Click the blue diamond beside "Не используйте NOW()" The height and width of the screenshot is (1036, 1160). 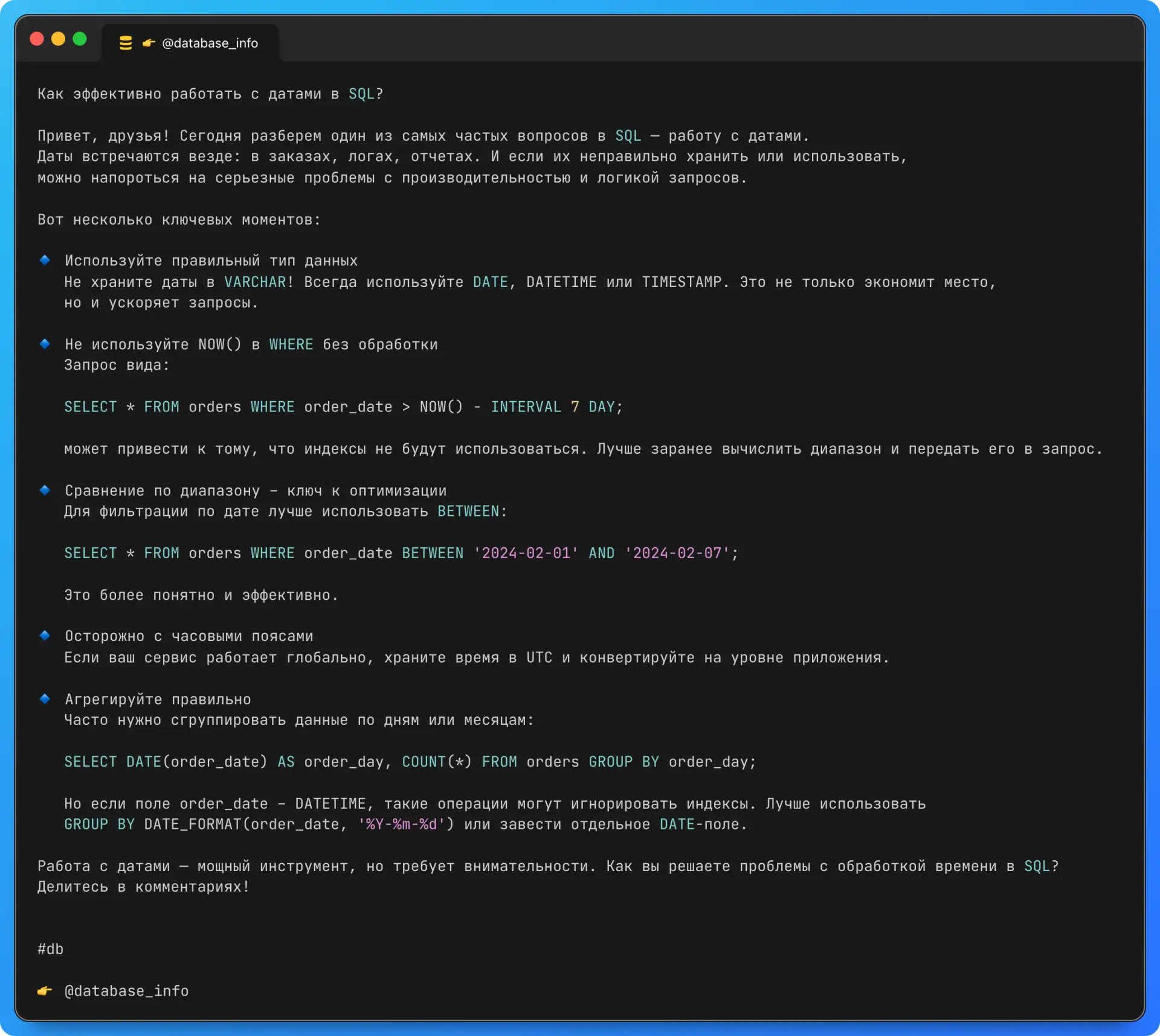point(45,344)
